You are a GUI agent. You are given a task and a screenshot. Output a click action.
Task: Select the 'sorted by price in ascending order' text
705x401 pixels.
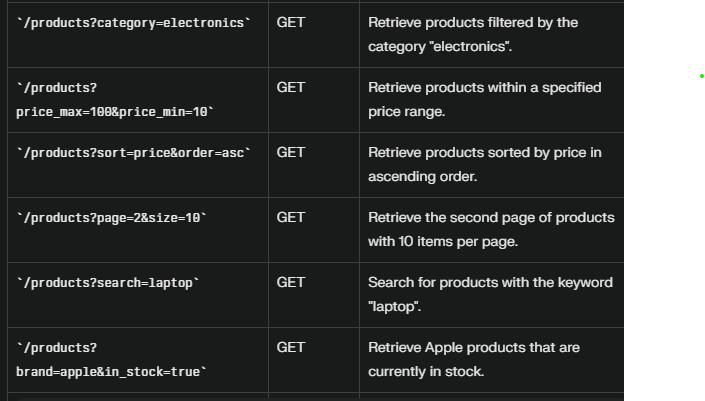click(x=485, y=164)
